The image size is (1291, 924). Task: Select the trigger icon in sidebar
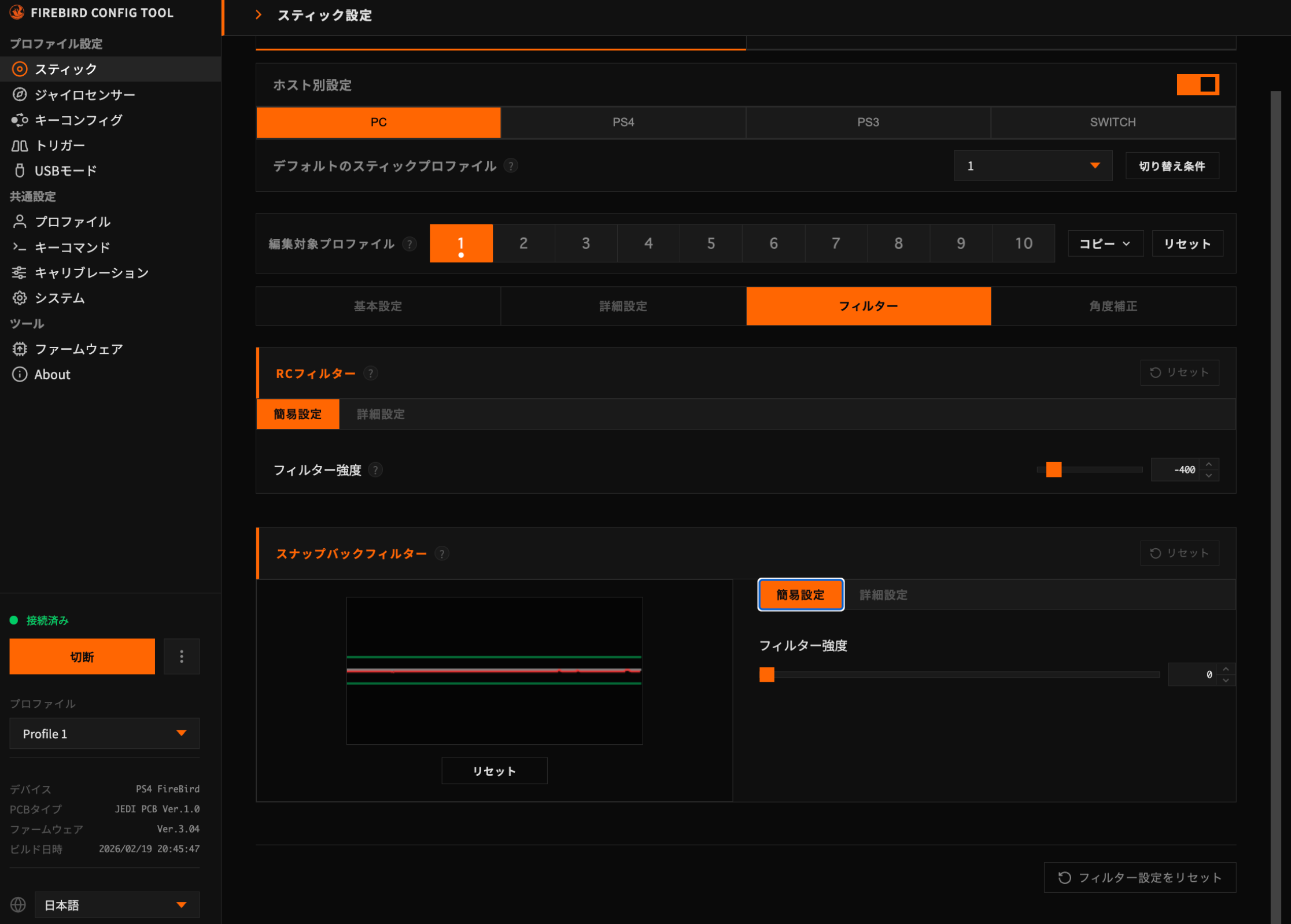tap(20, 145)
